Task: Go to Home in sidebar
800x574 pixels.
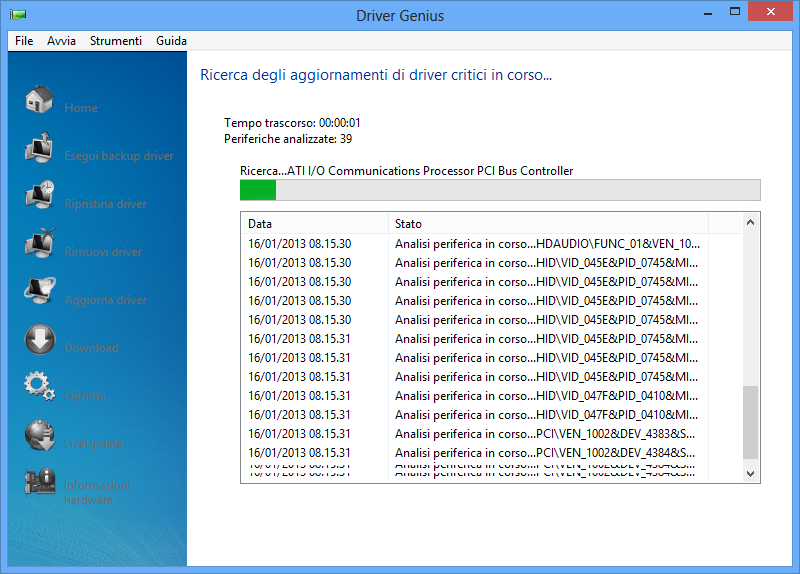Action: [81, 108]
